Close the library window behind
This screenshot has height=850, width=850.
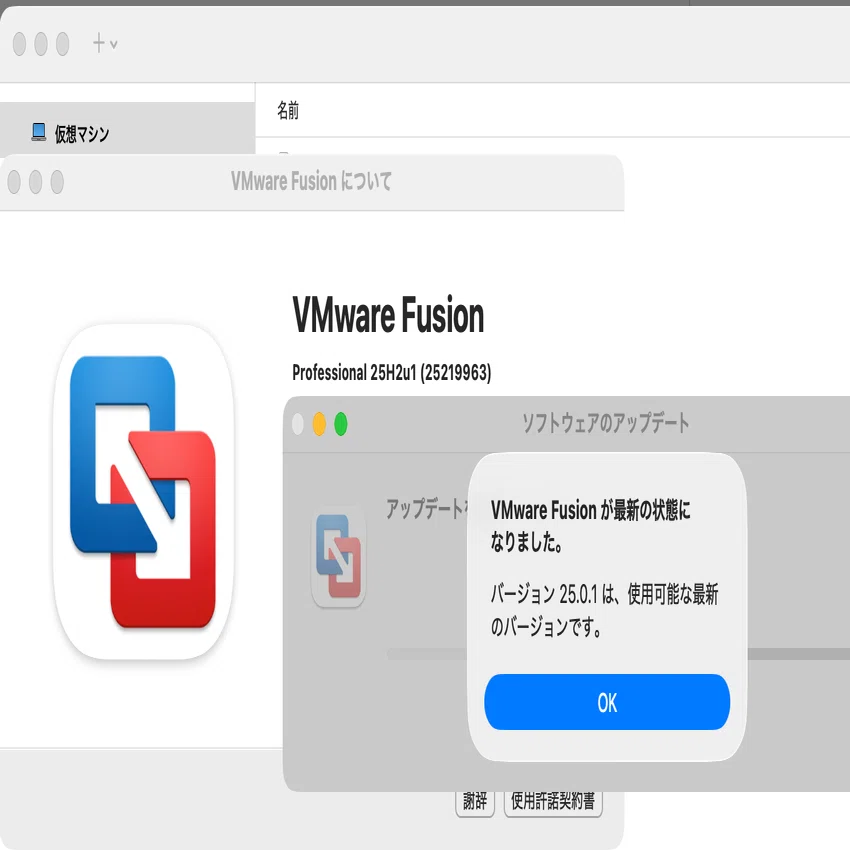pyautogui.click(x=19, y=44)
